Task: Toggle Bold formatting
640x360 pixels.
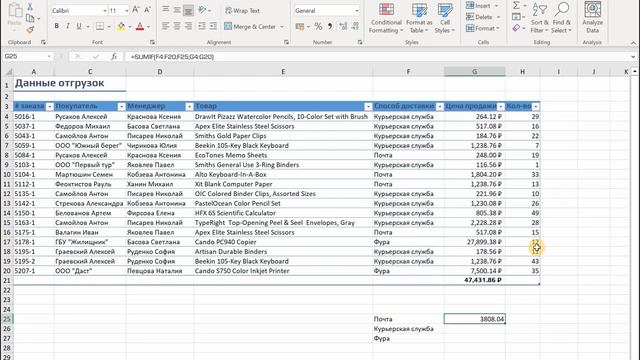Action: pyautogui.click(x=56, y=26)
